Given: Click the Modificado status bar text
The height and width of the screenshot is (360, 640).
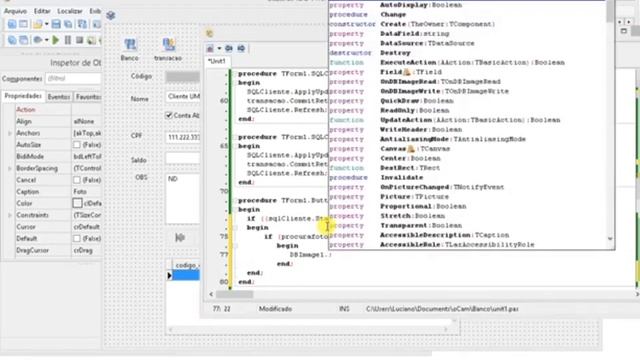Looking at the screenshot, I should (x=275, y=309).
